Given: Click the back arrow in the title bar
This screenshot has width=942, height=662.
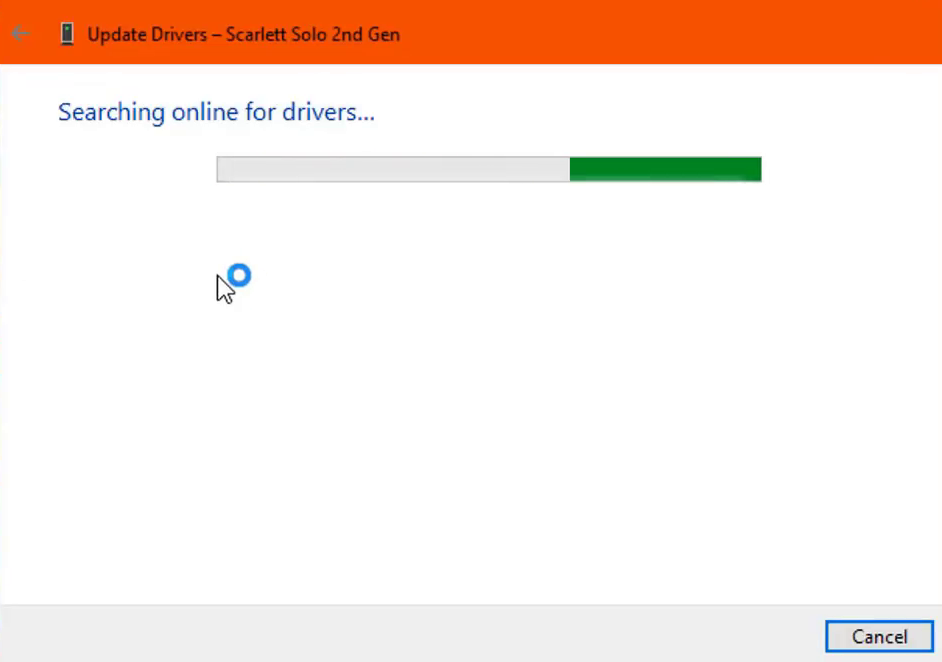Looking at the screenshot, I should coord(20,34).
